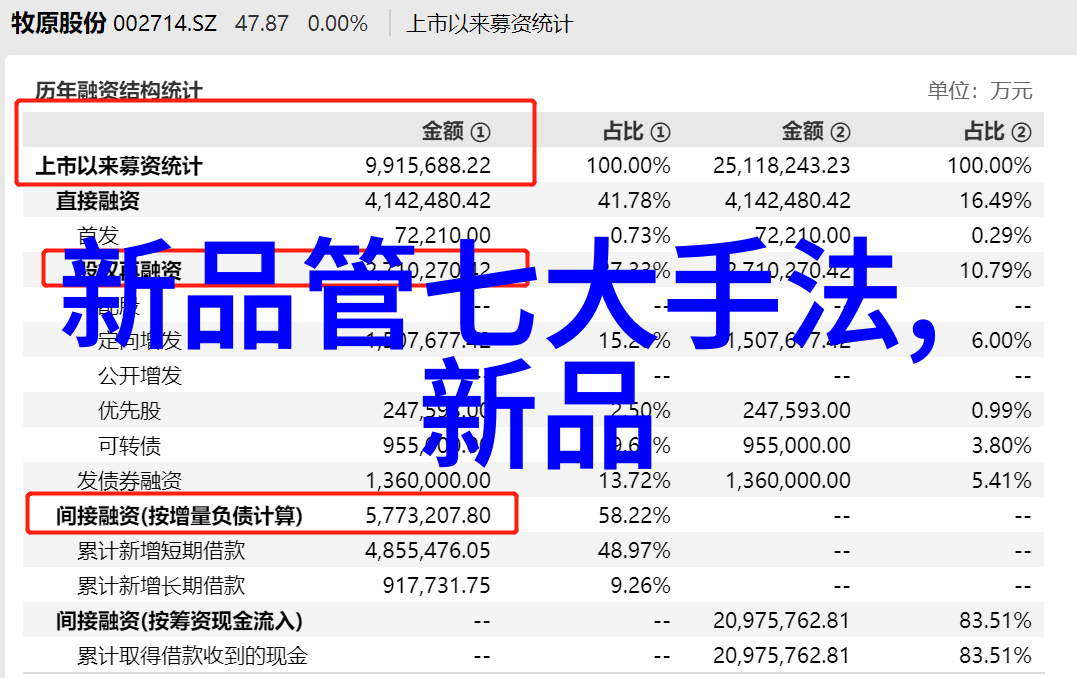This screenshot has height=678, width=1077.
Task: Click 72,210.00 in 金额 ① column
Action: pyautogui.click(x=442, y=236)
